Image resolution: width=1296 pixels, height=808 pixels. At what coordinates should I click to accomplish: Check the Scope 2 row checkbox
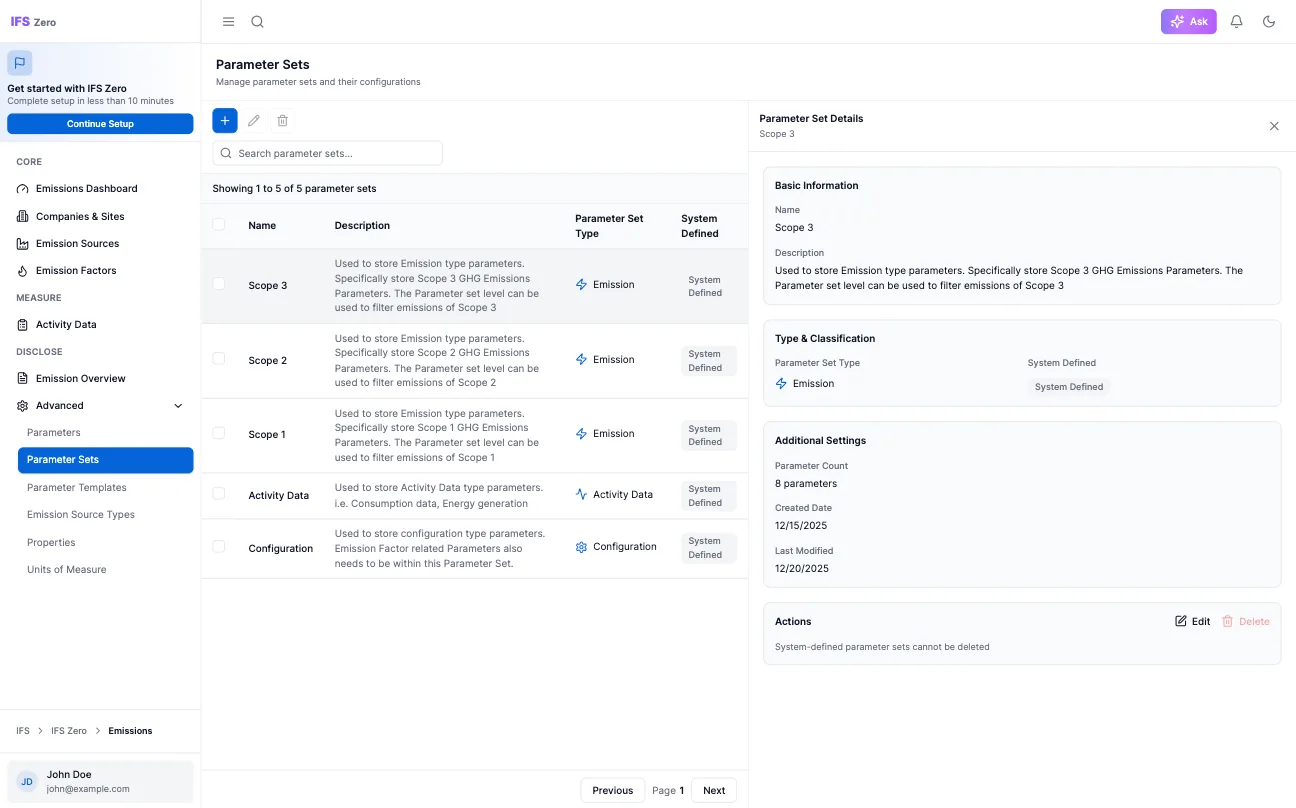pos(219,359)
